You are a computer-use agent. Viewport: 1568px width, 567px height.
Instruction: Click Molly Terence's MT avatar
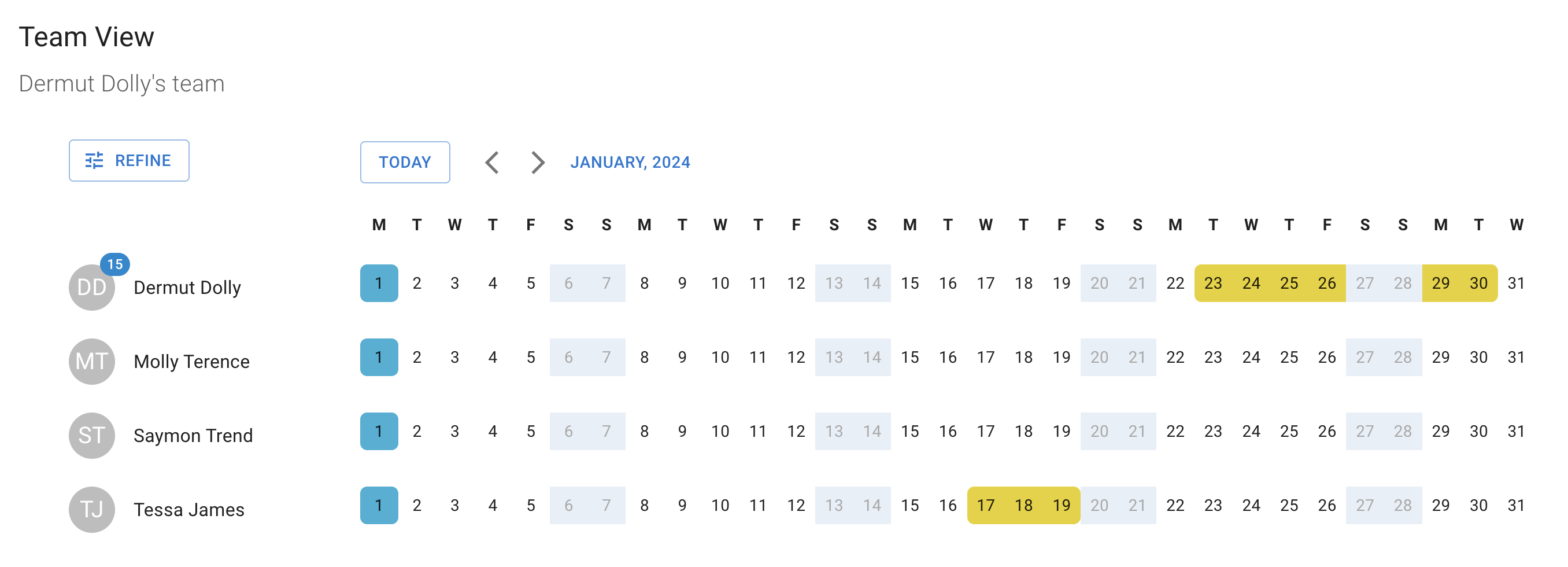pyautogui.click(x=91, y=362)
